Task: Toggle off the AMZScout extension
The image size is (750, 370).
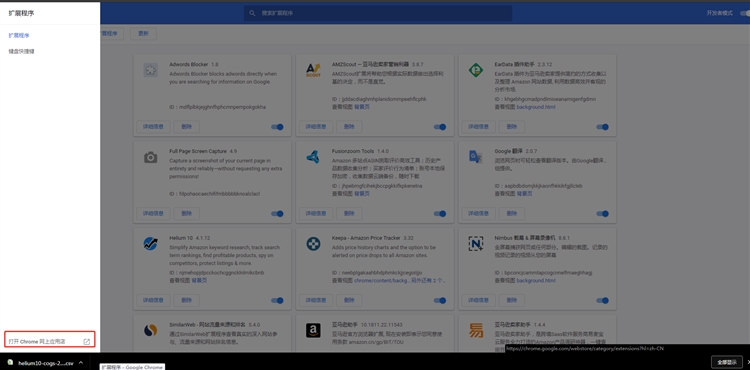Action: [440, 127]
